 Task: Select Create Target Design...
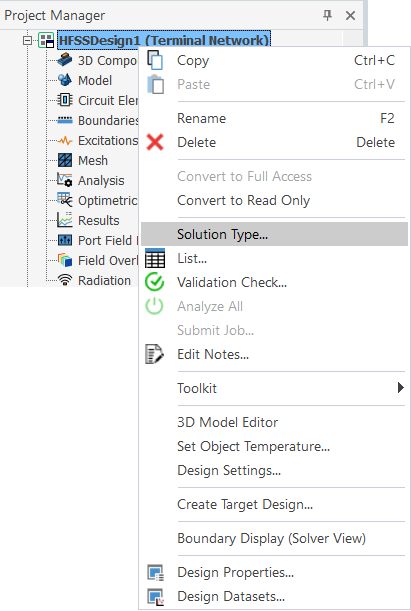tap(274, 504)
